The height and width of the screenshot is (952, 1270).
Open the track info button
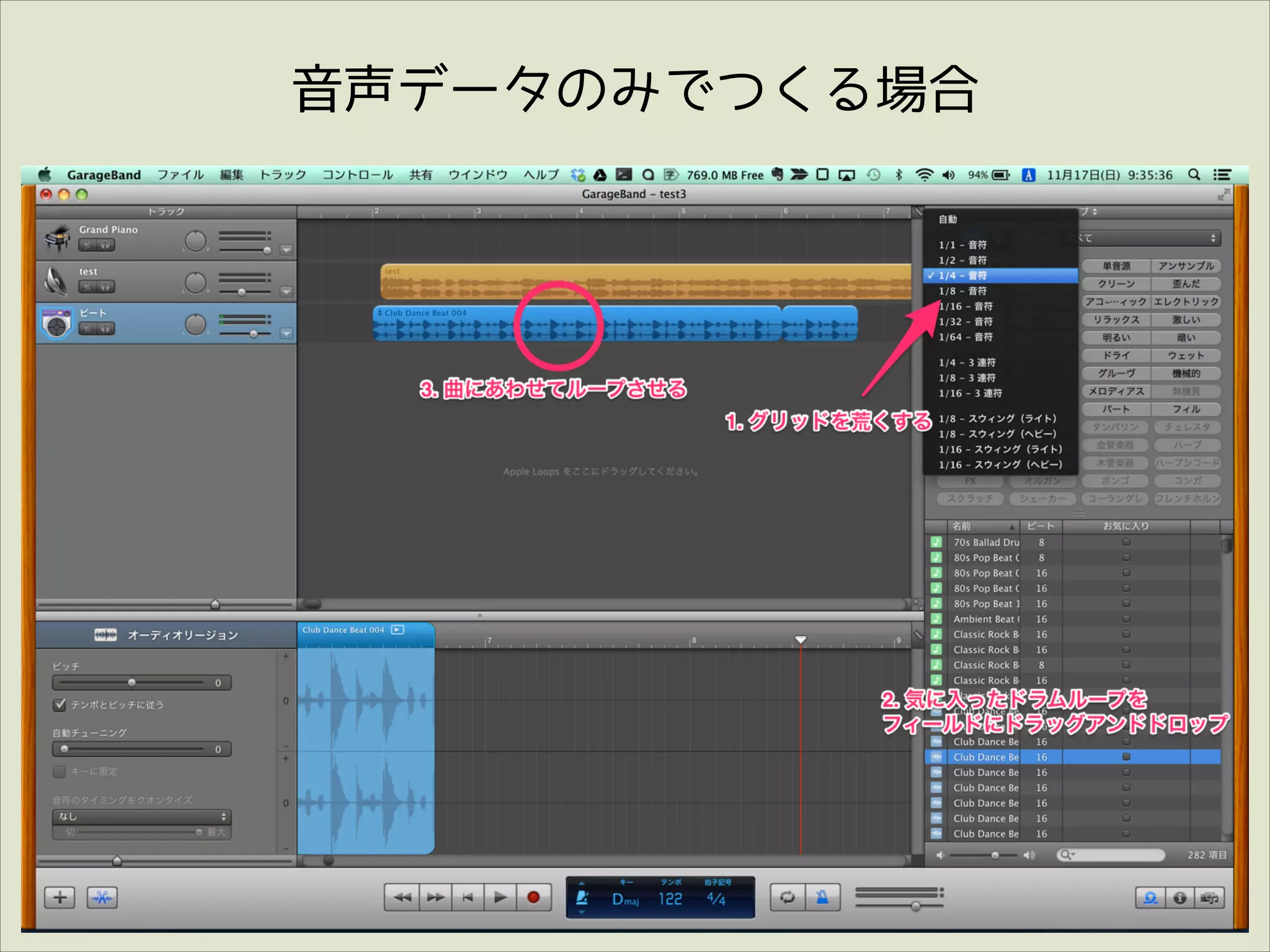coord(1180,897)
